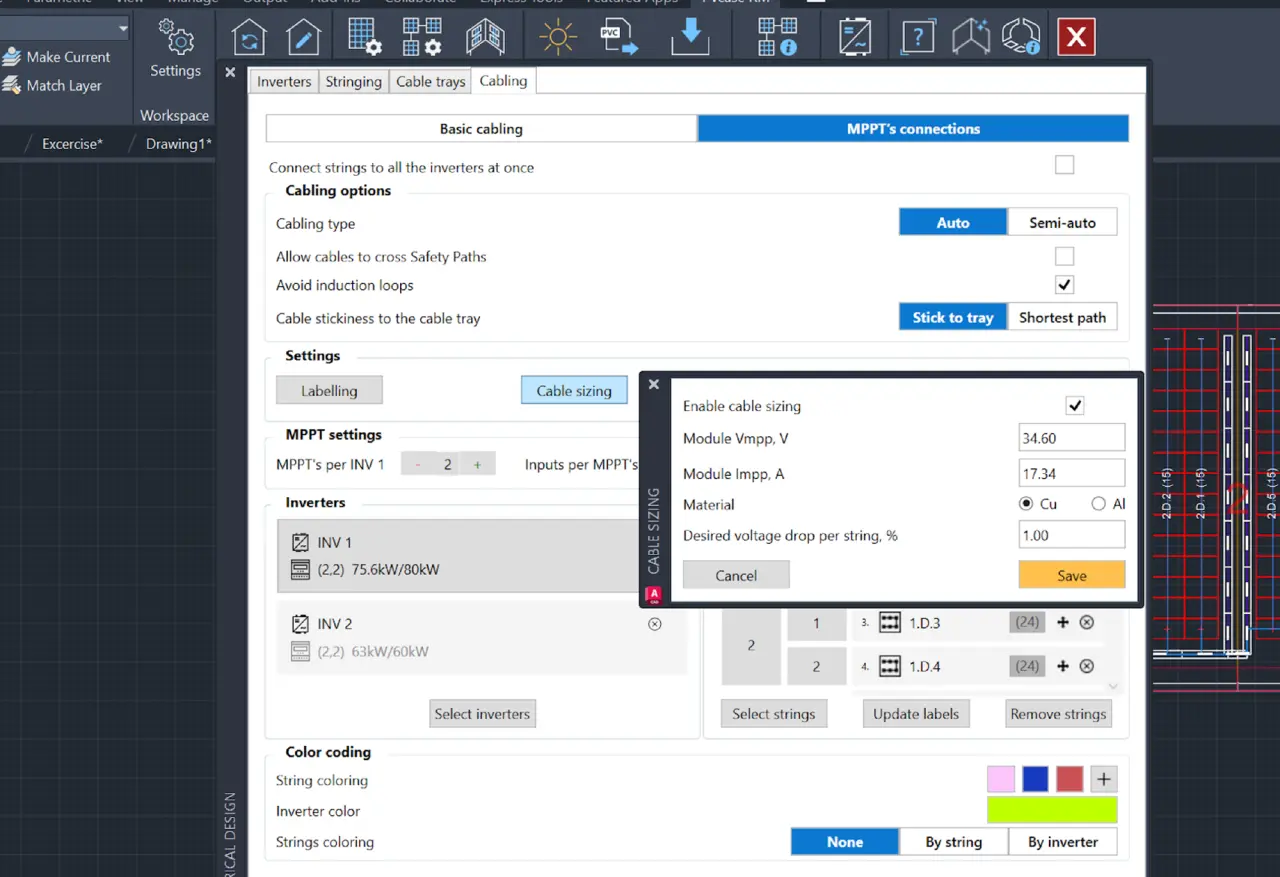The width and height of the screenshot is (1280, 877).
Task: Enable Allow cables to cross Safety Paths
Action: point(1065,256)
